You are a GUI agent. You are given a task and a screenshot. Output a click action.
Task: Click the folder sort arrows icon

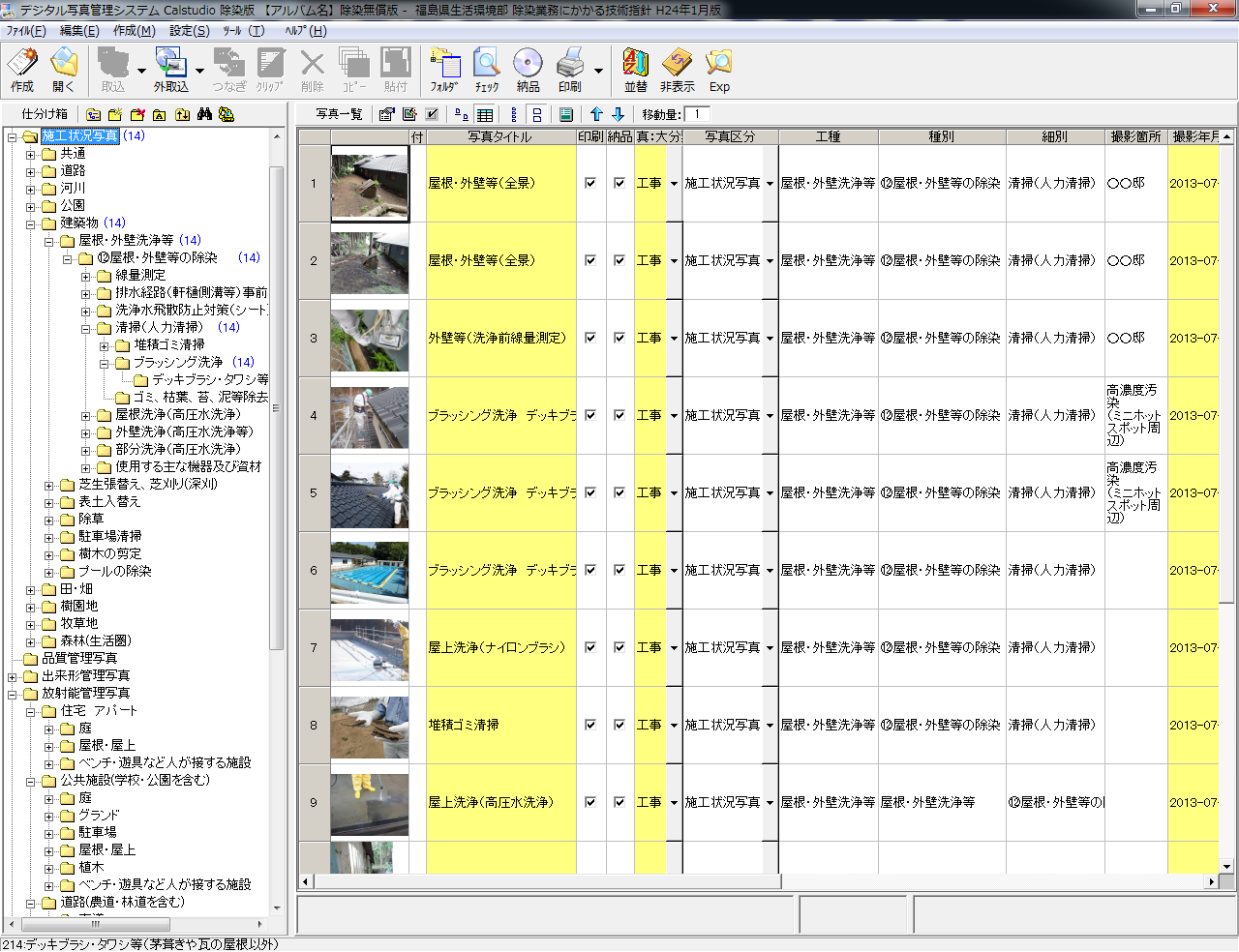coord(181,114)
